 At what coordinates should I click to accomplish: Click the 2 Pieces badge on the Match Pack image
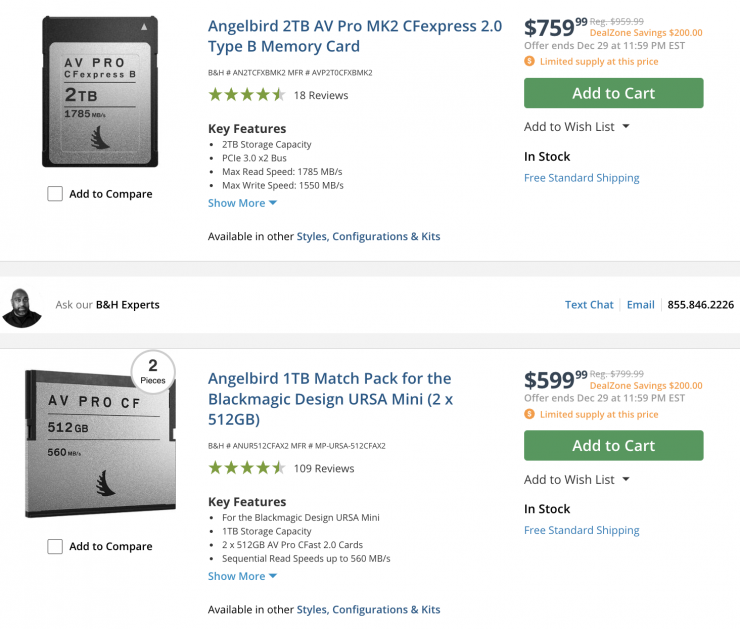pos(153,369)
